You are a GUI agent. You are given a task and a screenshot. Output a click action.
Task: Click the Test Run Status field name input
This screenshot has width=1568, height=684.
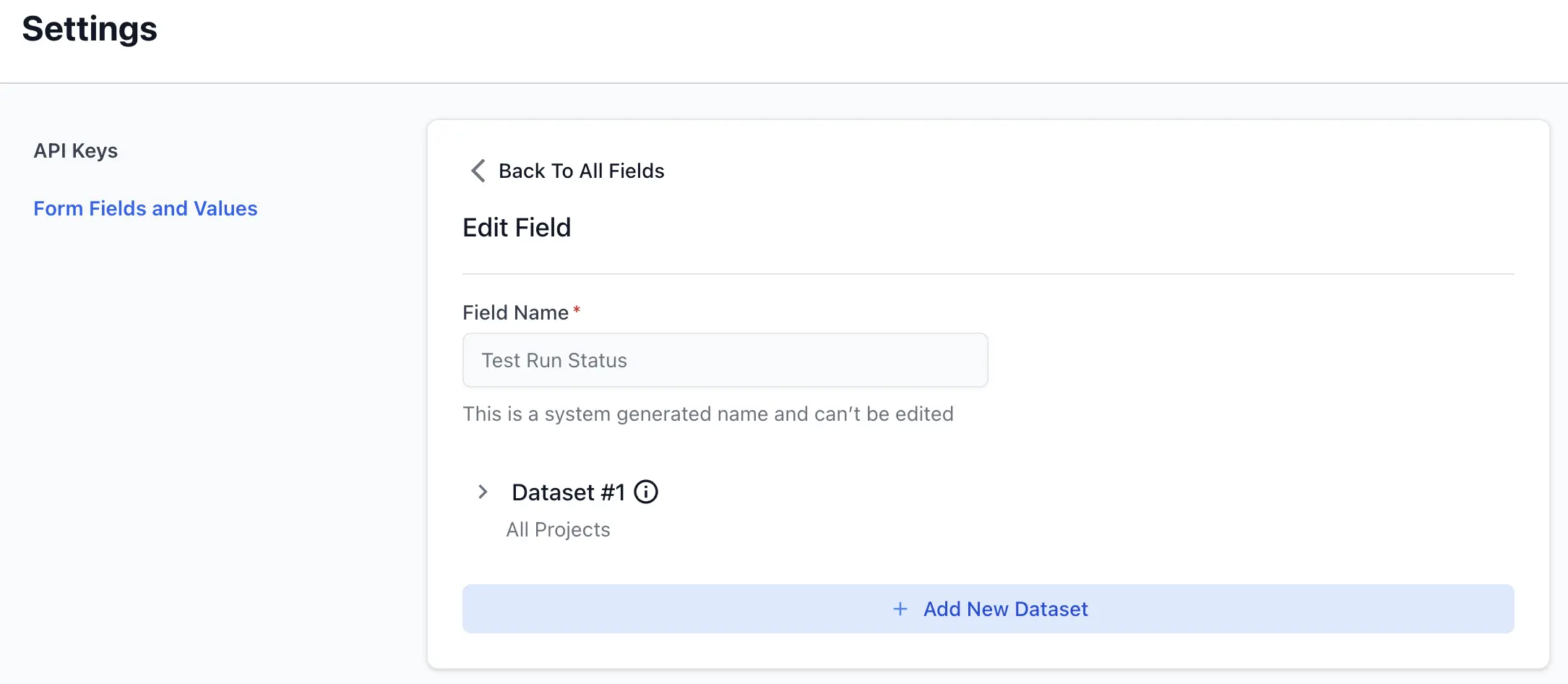pyautogui.click(x=725, y=360)
